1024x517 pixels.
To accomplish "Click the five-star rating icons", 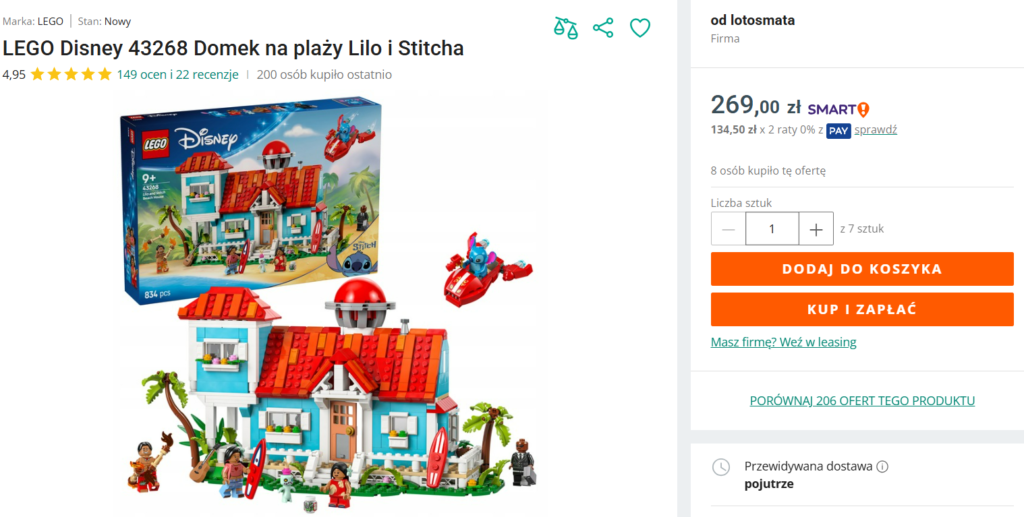I will point(71,74).
